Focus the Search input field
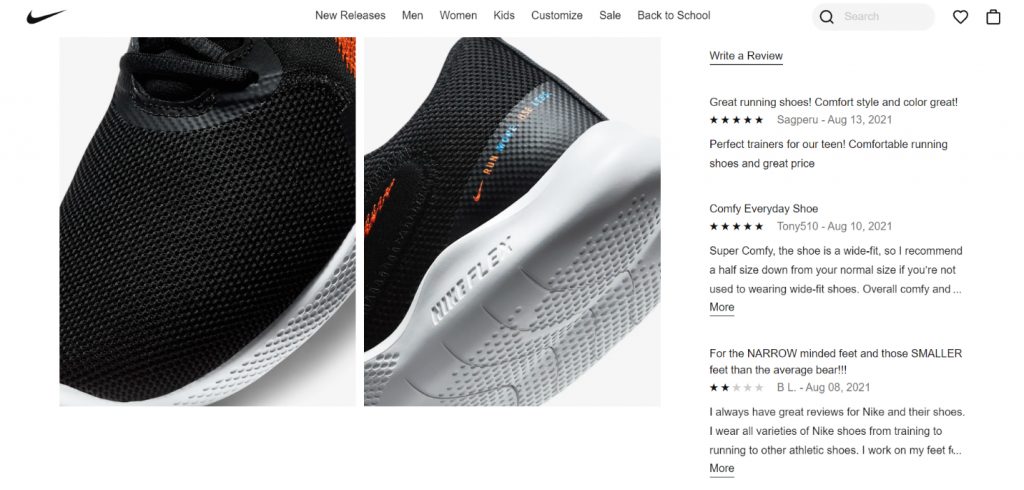The image size is (1024, 490). [x=883, y=17]
